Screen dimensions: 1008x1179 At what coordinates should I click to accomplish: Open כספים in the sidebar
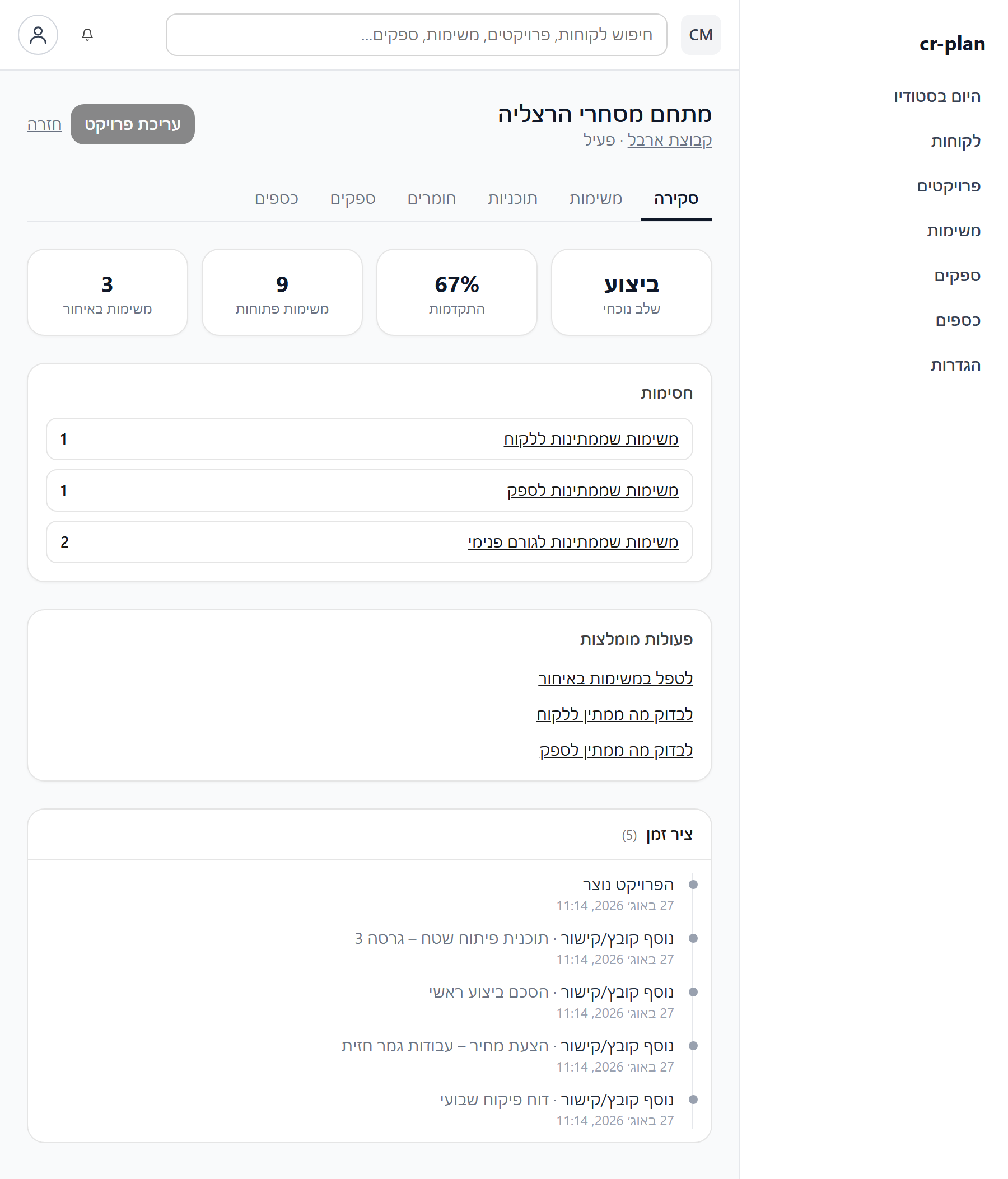tap(958, 320)
